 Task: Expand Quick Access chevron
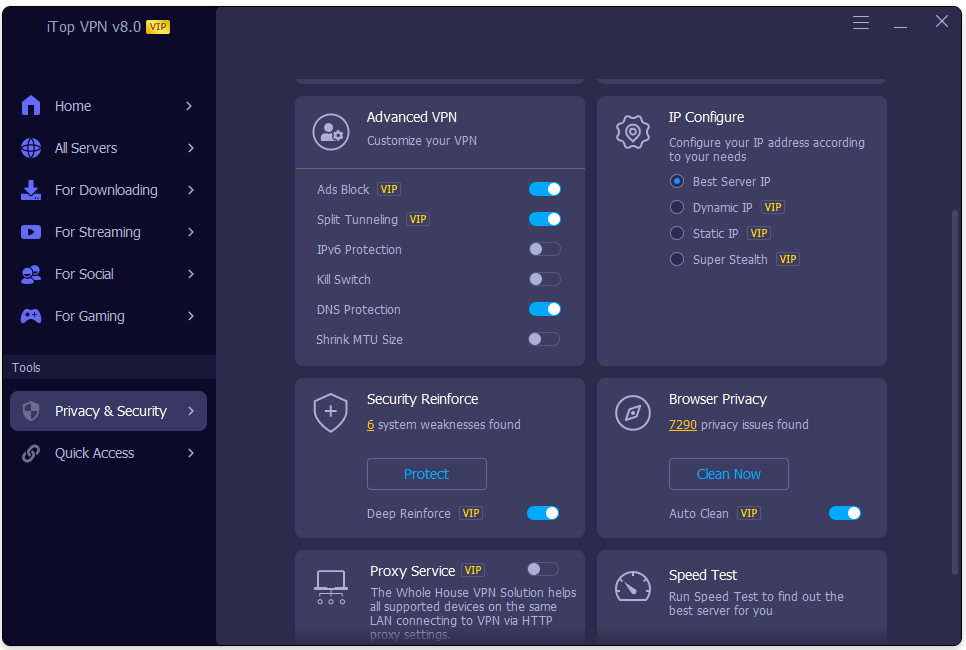coord(190,453)
